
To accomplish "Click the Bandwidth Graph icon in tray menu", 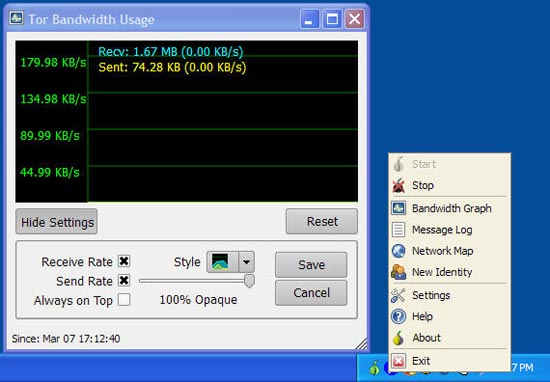I will [399, 208].
